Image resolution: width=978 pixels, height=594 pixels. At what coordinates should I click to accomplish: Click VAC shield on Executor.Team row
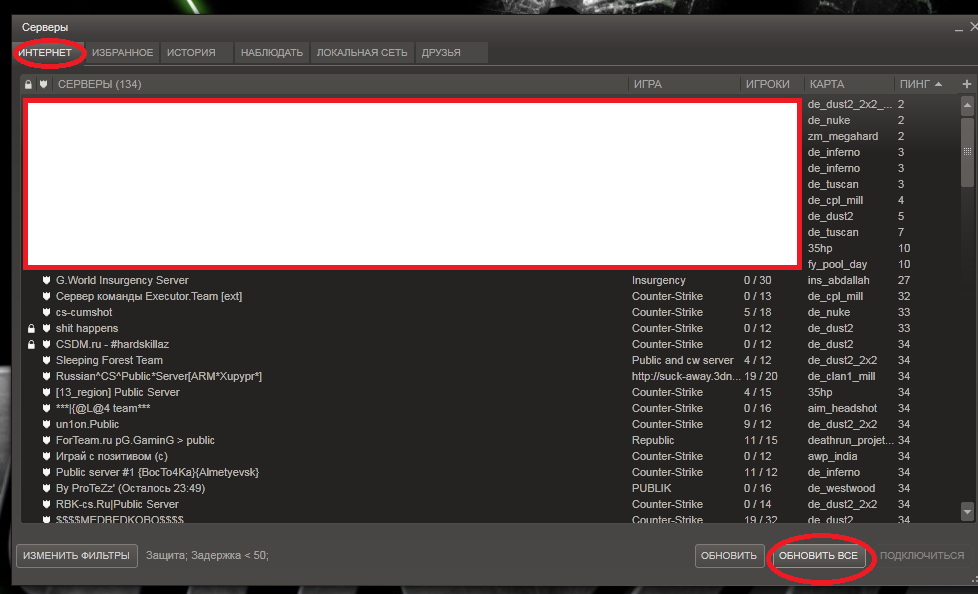tap(46, 296)
